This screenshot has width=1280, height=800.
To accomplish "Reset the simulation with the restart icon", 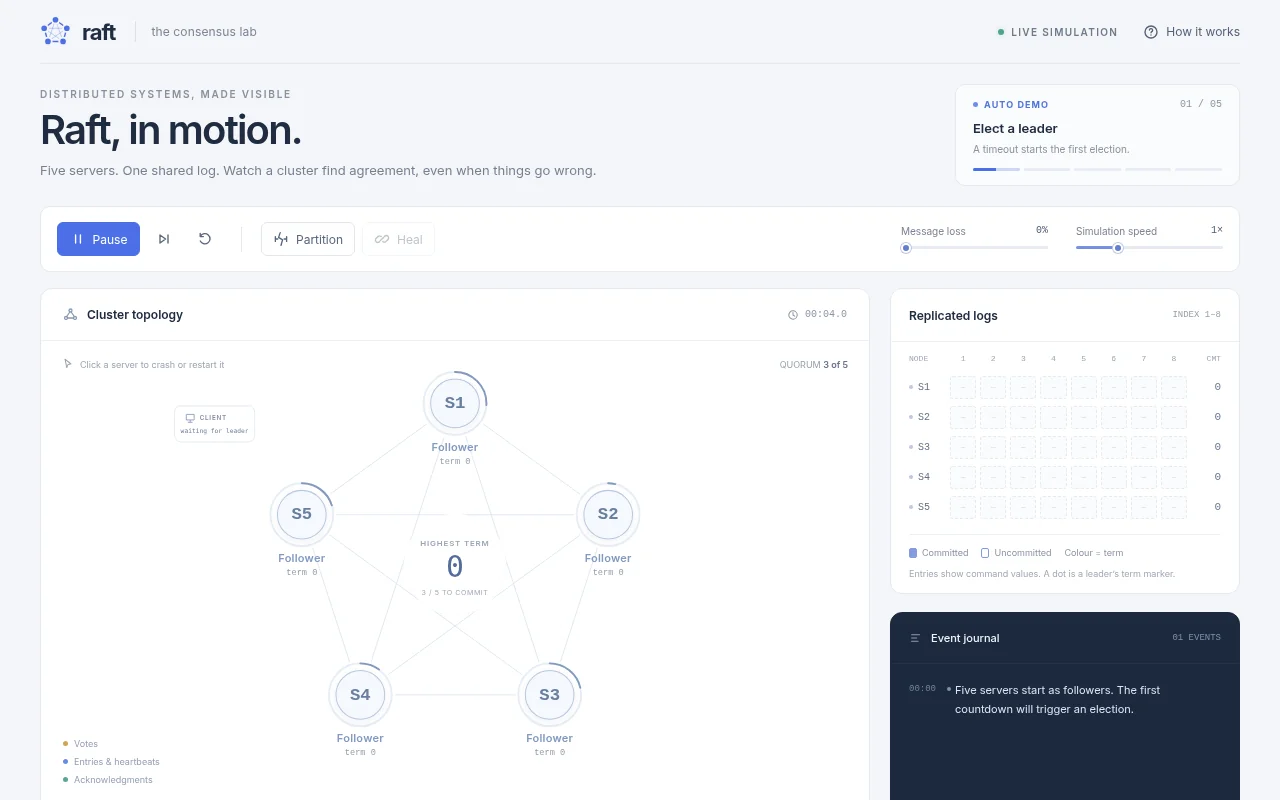I will coord(205,239).
